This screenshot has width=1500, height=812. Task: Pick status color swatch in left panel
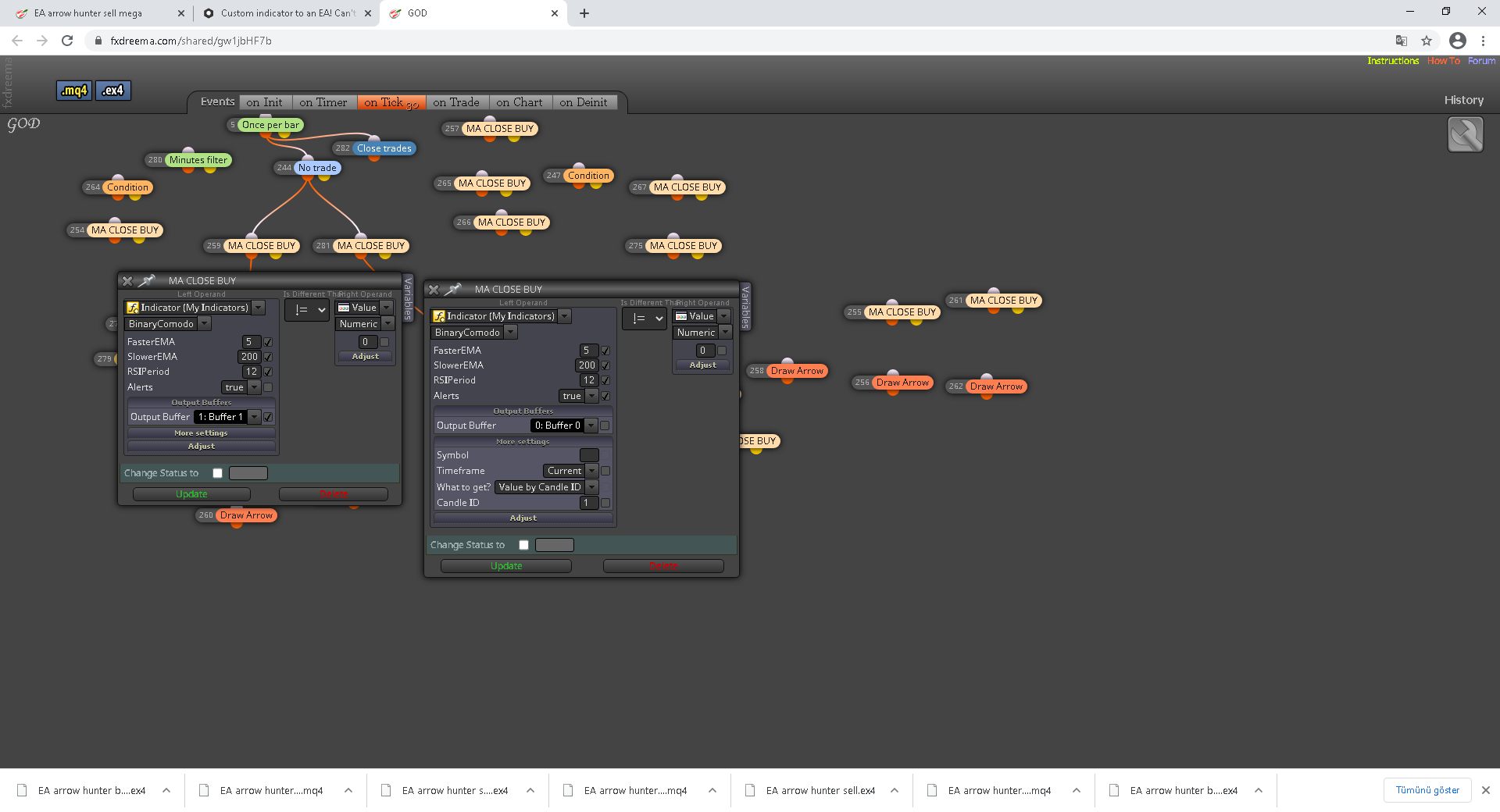pyautogui.click(x=248, y=473)
